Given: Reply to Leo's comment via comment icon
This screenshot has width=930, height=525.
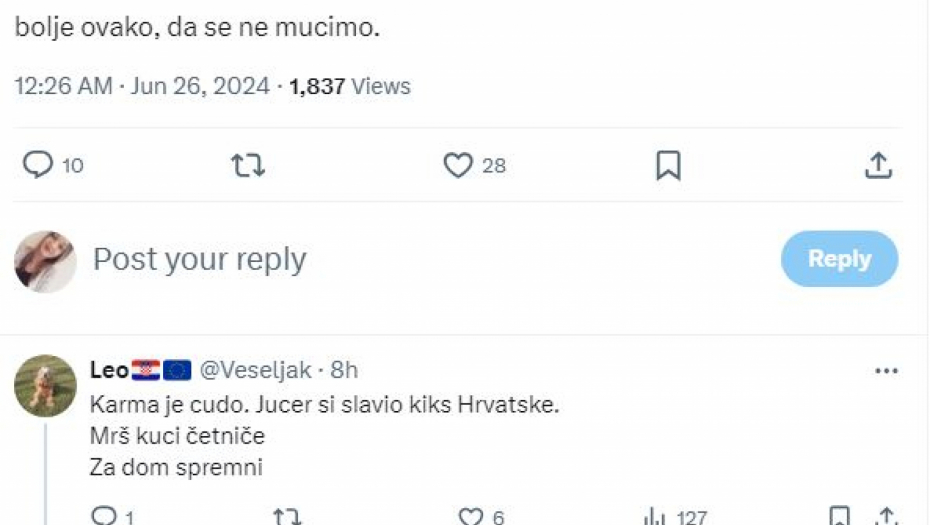Looking at the screenshot, I should pyautogui.click(x=104, y=517).
